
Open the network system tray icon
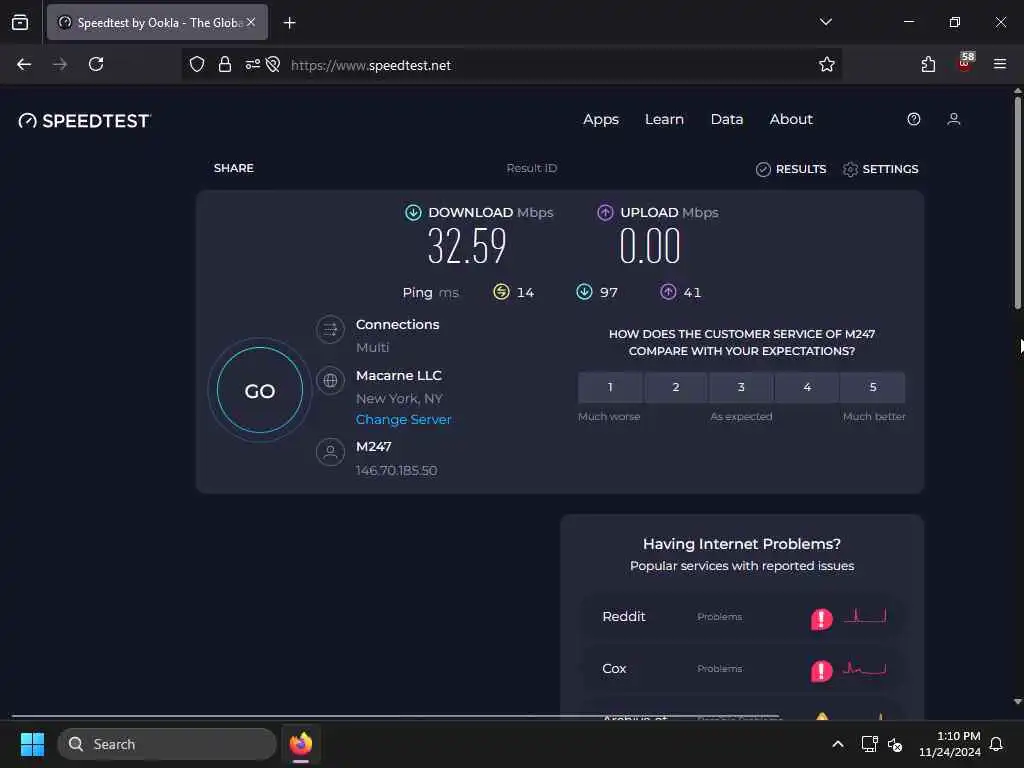869,744
